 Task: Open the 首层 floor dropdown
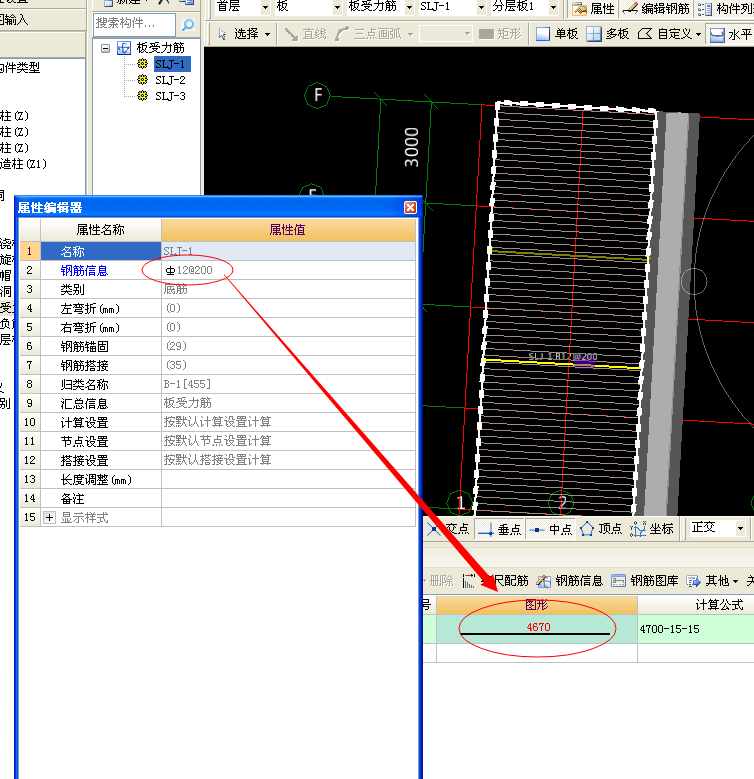(265, 7)
